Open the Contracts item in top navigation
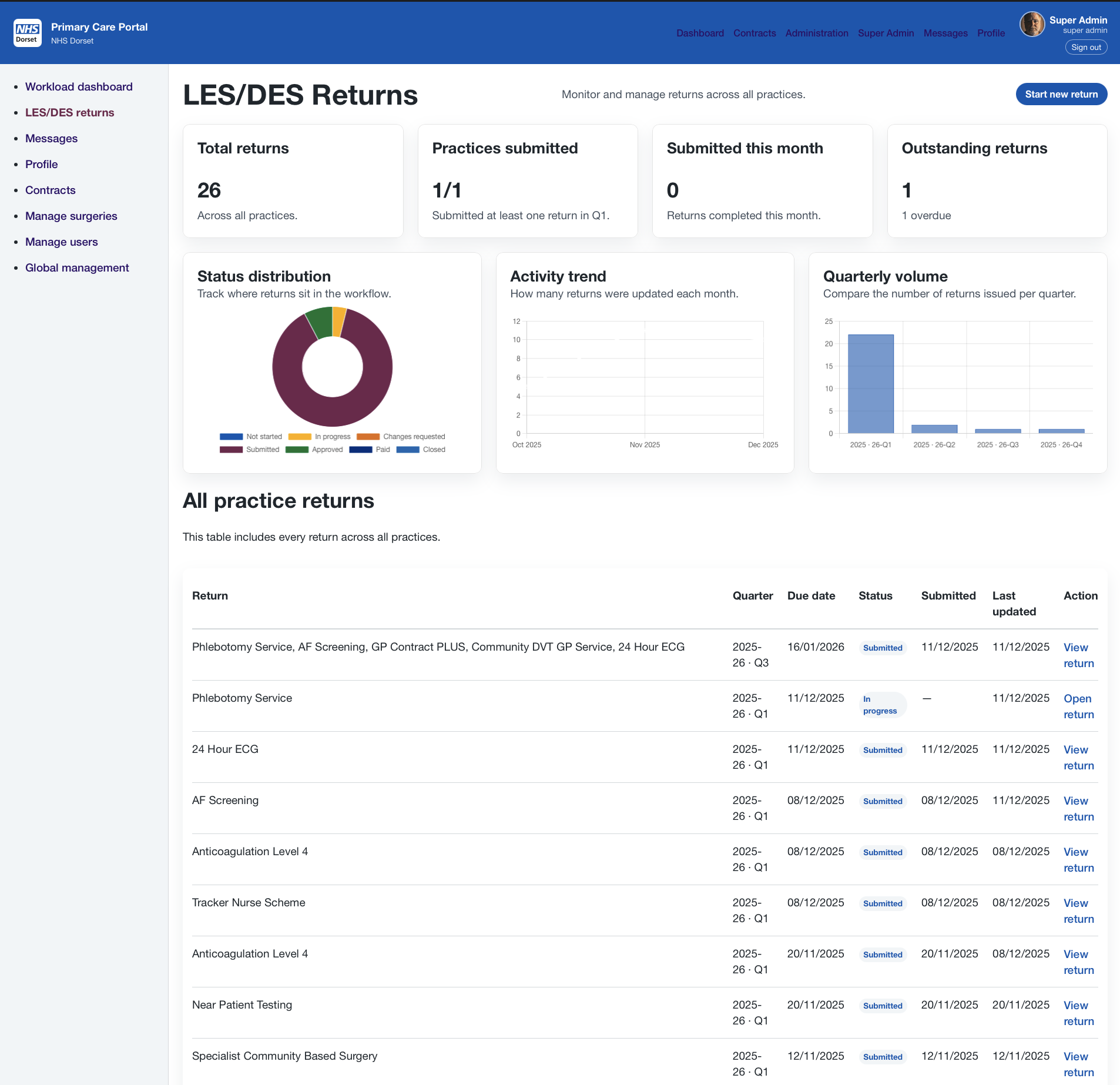The height and width of the screenshot is (1085, 1120). [754, 34]
